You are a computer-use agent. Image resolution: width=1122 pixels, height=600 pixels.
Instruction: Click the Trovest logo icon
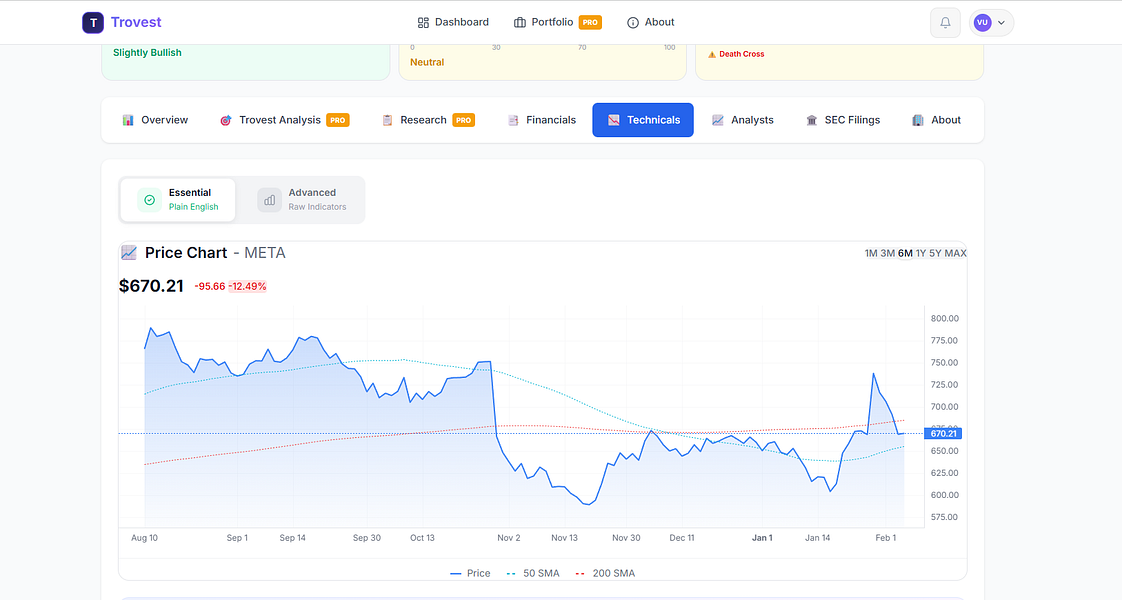tap(93, 22)
